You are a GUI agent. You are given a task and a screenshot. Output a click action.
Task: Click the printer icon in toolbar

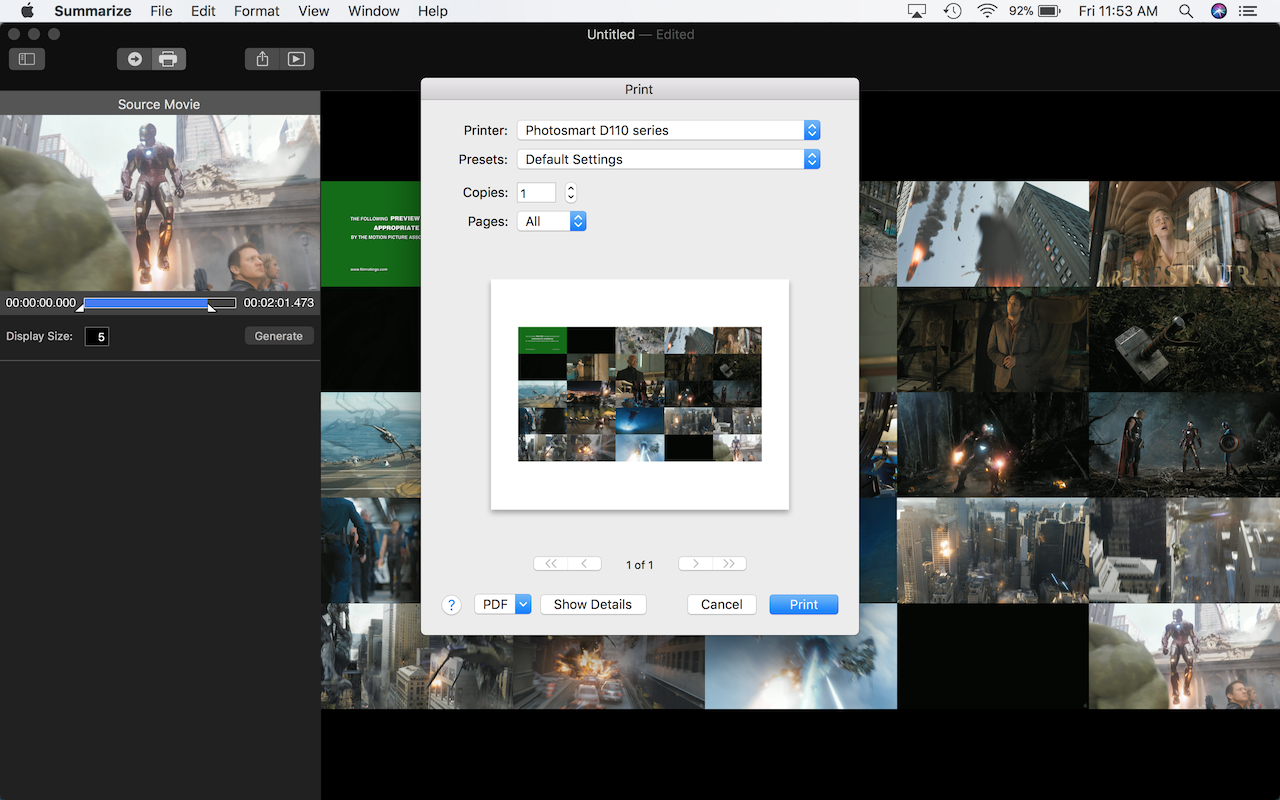coord(168,59)
